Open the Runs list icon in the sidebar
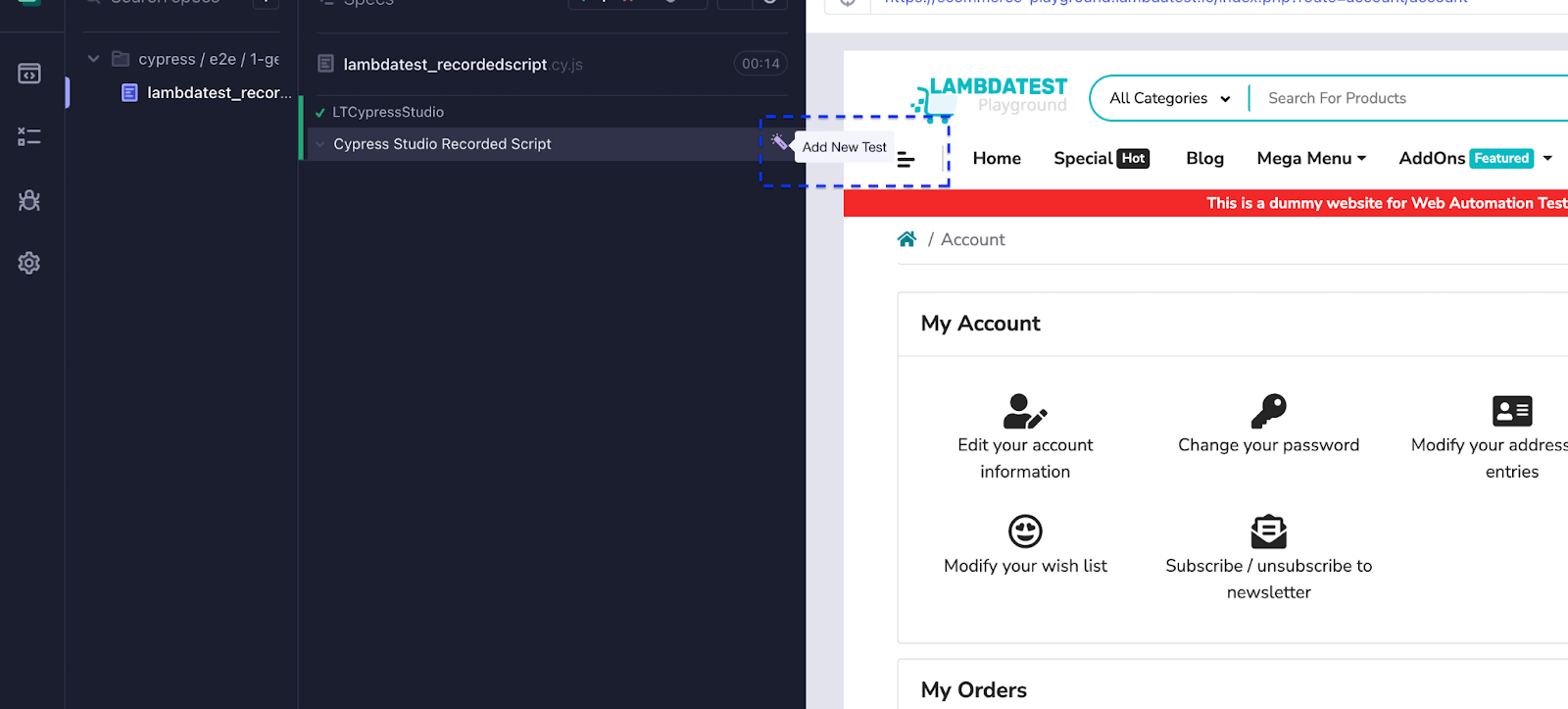Image resolution: width=1568 pixels, height=709 pixels. (29, 137)
